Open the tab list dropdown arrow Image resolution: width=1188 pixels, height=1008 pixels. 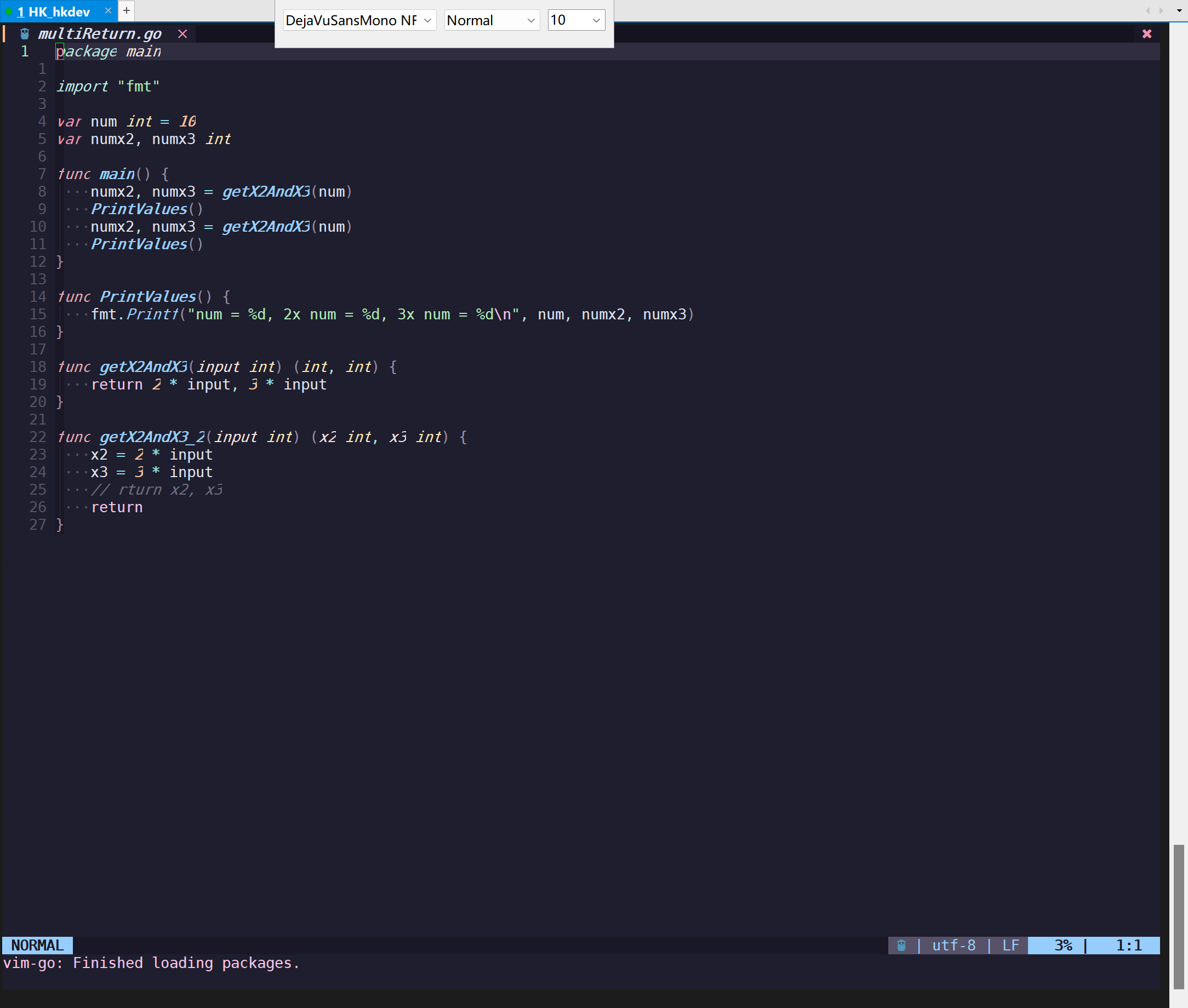(1179, 10)
